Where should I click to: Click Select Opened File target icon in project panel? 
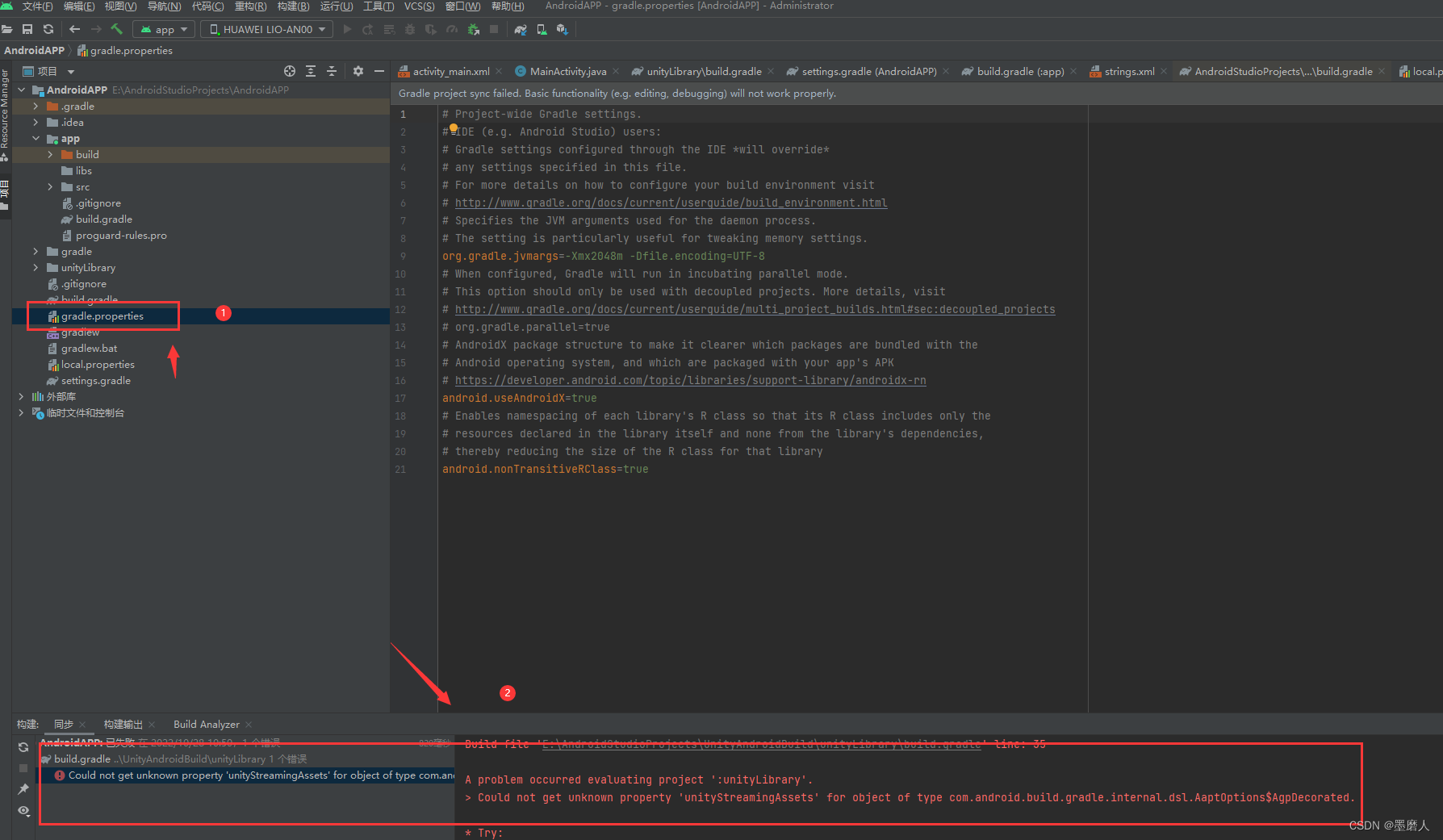[290, 71]
